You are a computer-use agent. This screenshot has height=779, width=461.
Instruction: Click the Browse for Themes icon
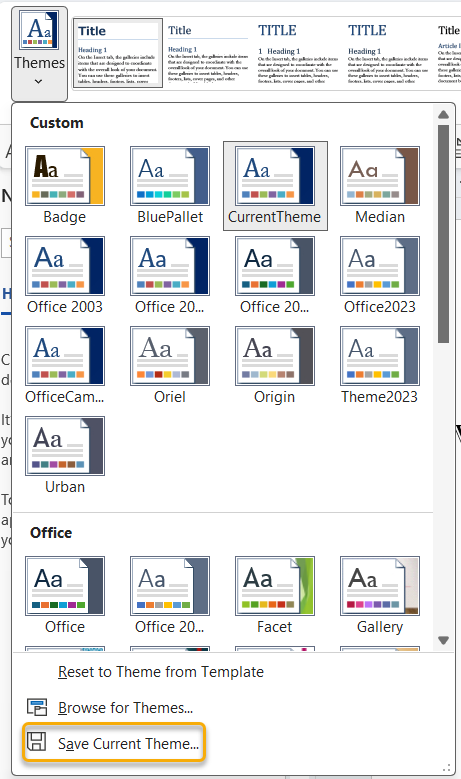click(x=37, y=707)
